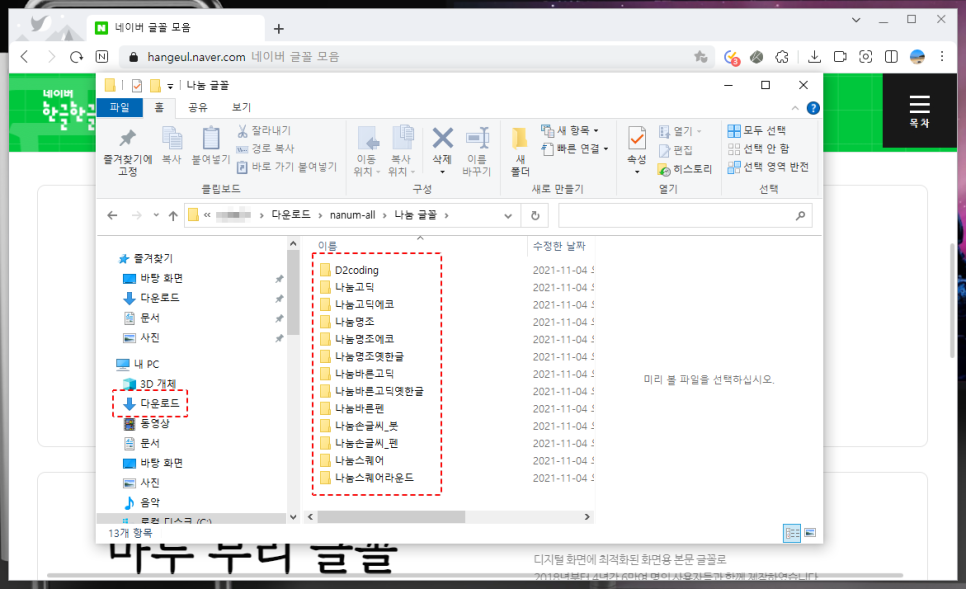
Task: Select 다운로드 under 내 PC in the navigation pane
Action: tap(152, 404)
